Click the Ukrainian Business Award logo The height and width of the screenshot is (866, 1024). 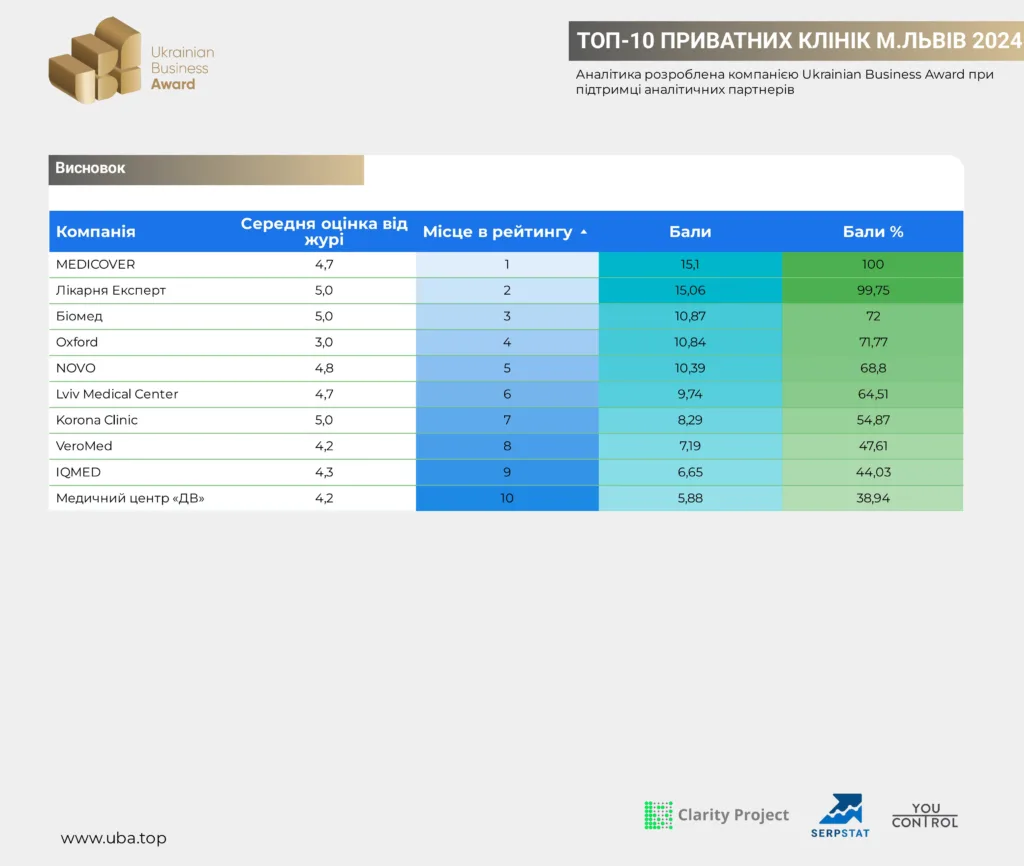(x=131, y=60)
